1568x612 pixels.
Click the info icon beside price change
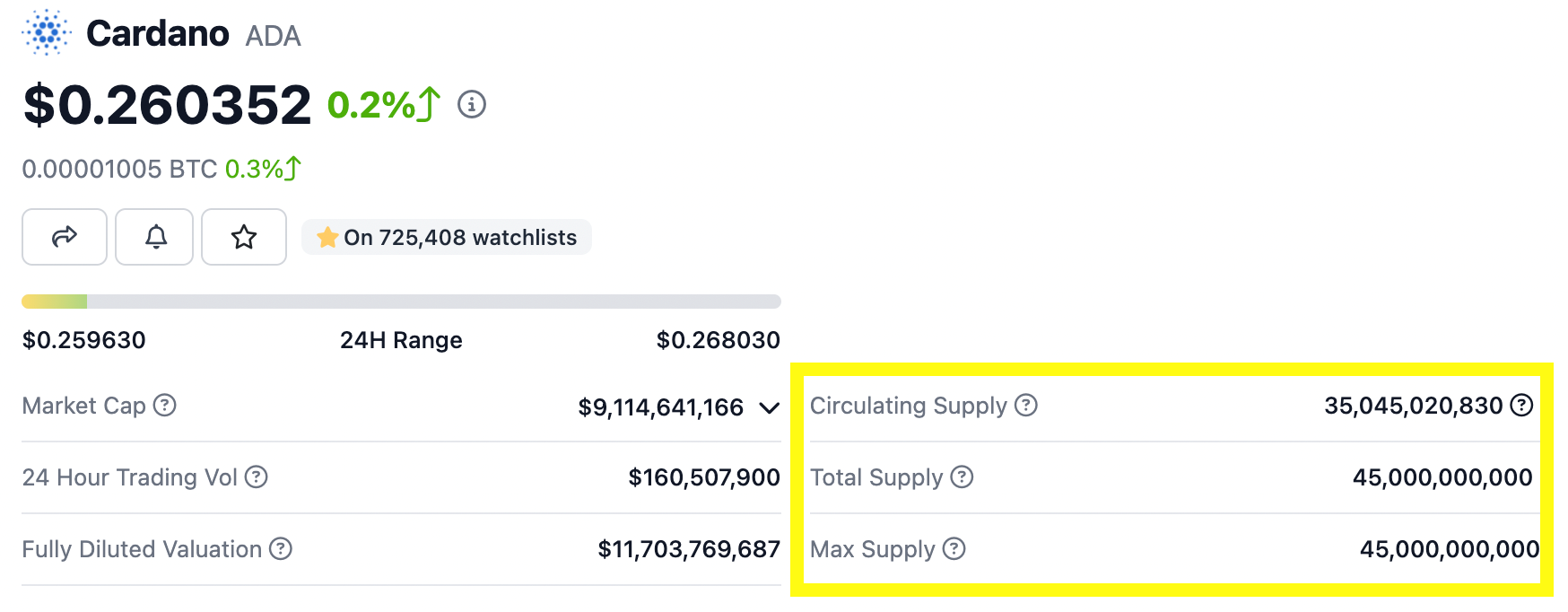472,105
